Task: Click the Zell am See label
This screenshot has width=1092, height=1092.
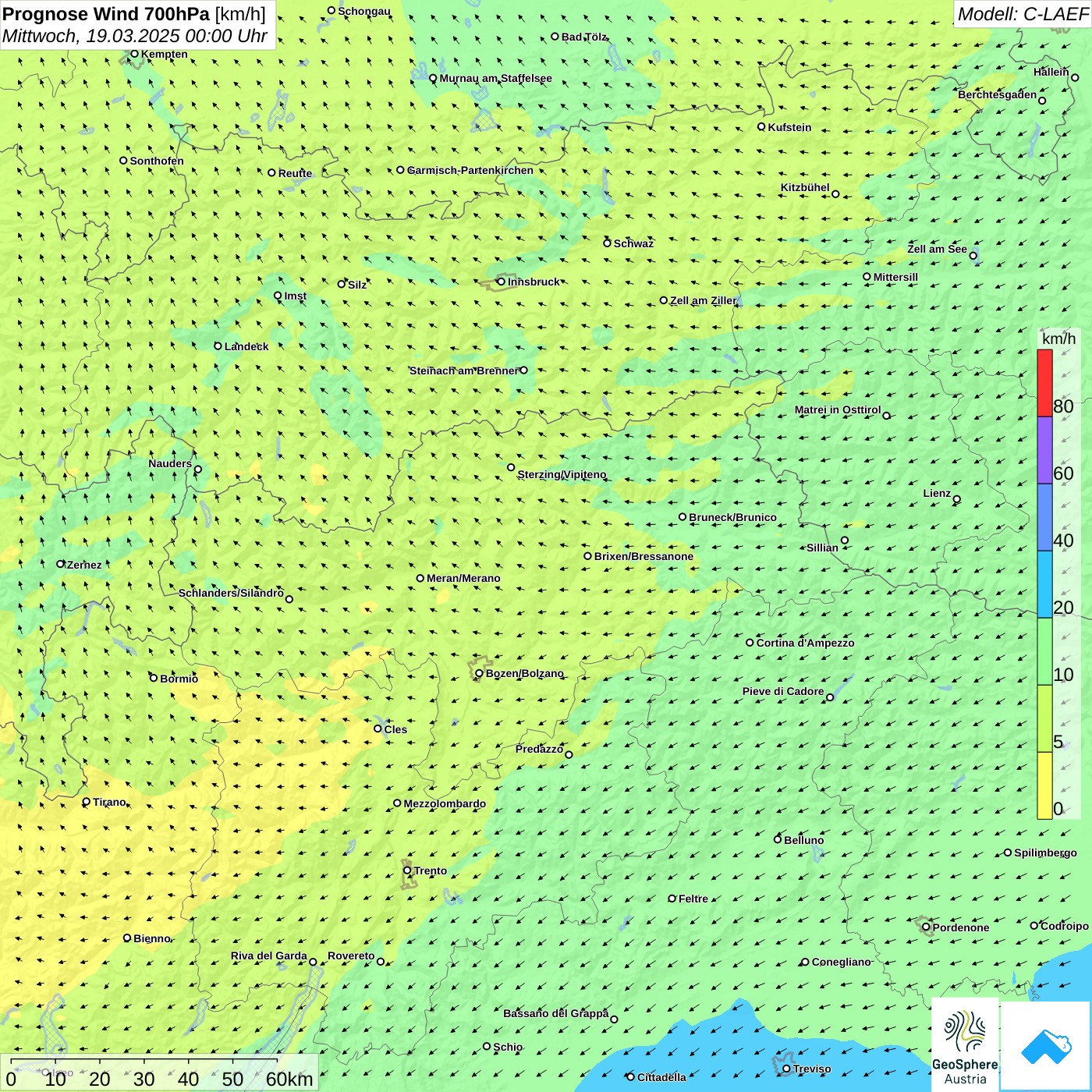Action: [x=937, y=249]
